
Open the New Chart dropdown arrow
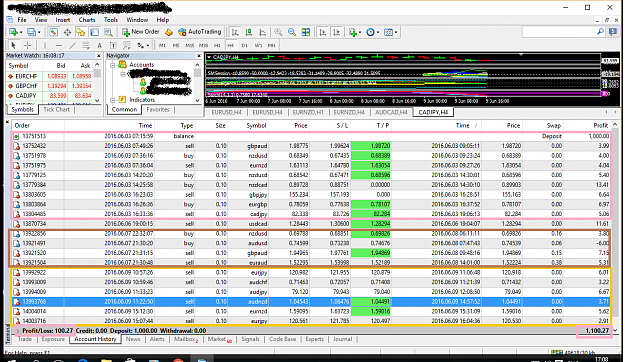coord(20,32)
